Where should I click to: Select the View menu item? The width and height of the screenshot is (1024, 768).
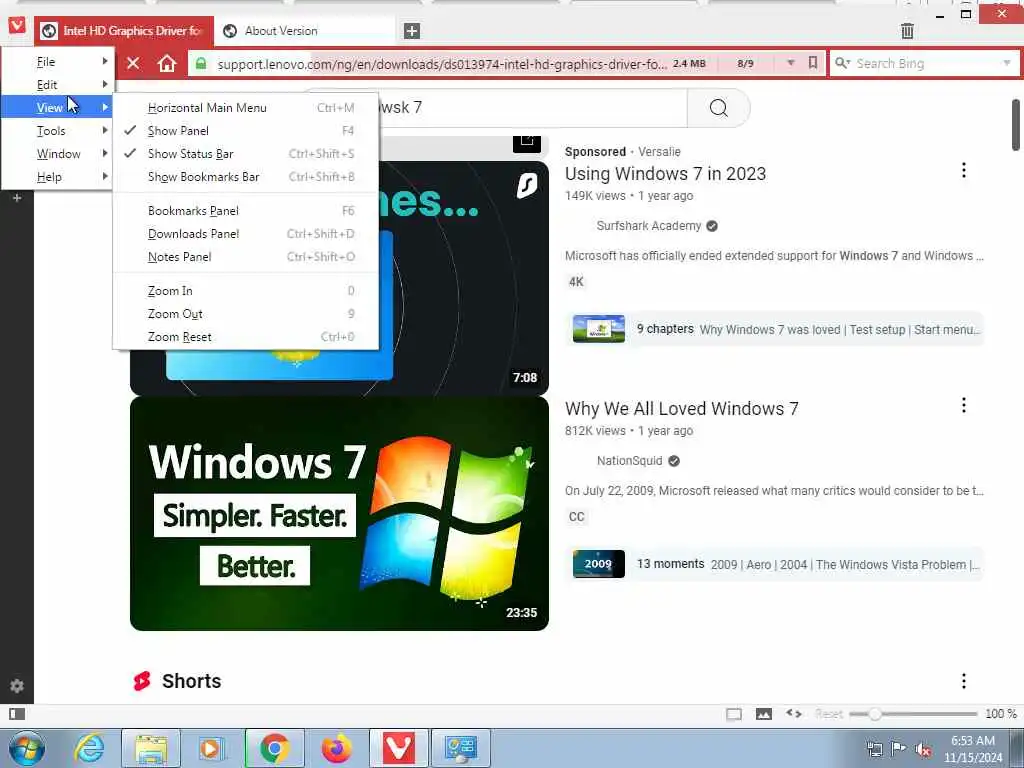57,108
